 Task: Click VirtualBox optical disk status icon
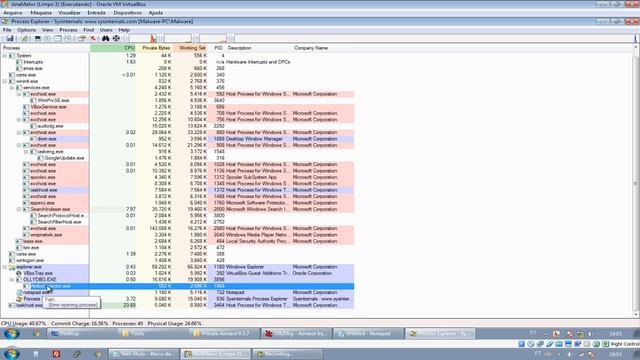pos(531,344)
